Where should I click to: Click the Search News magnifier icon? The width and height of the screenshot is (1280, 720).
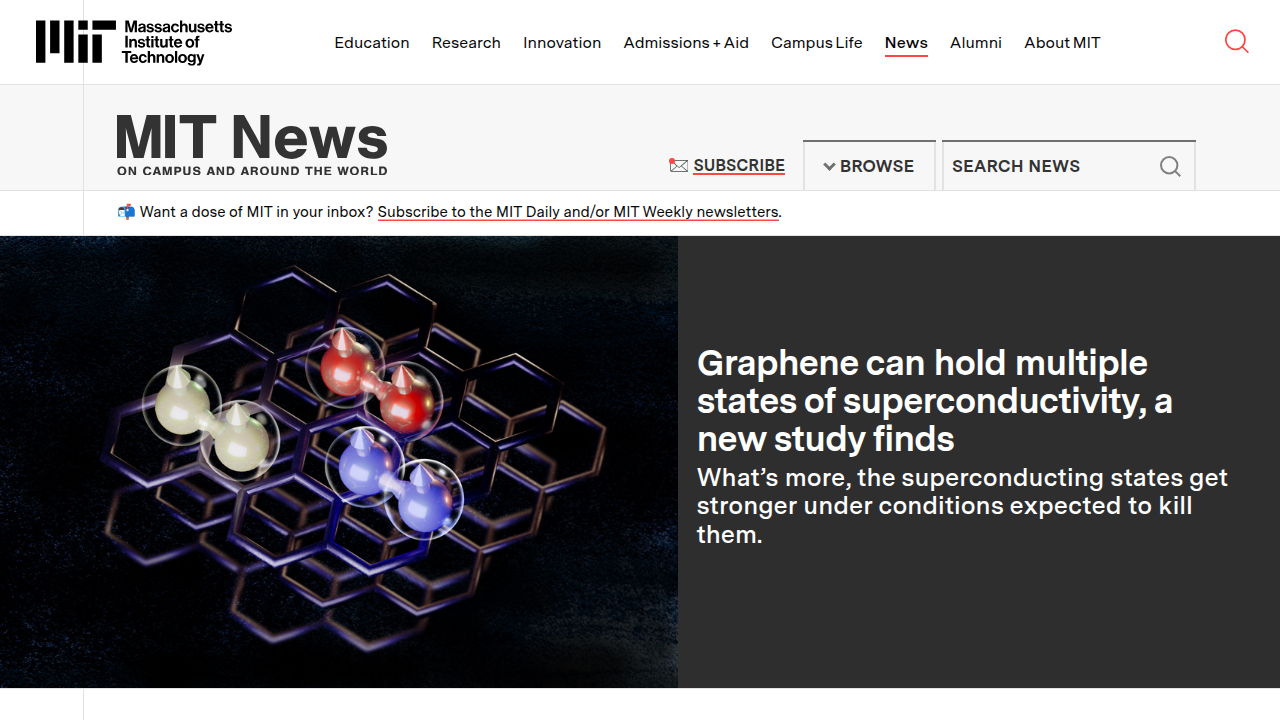click(x=1170, y=166)
